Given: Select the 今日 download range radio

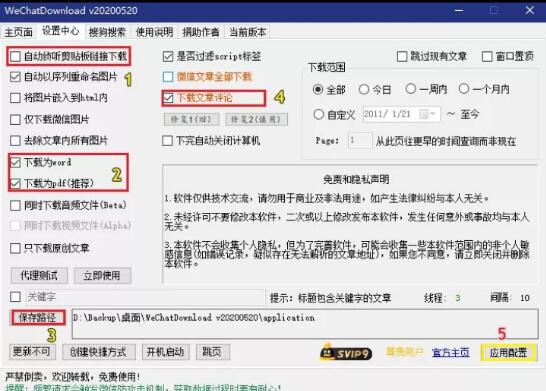Looking at the screenshot, I should [x=364, y=89].
